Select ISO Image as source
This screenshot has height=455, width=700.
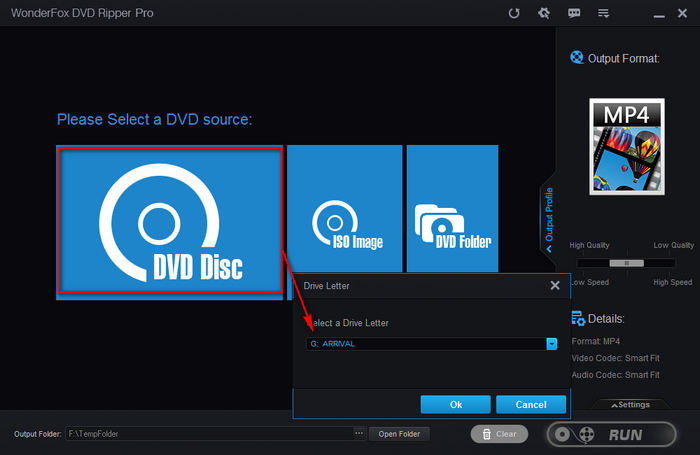point(345,209)
